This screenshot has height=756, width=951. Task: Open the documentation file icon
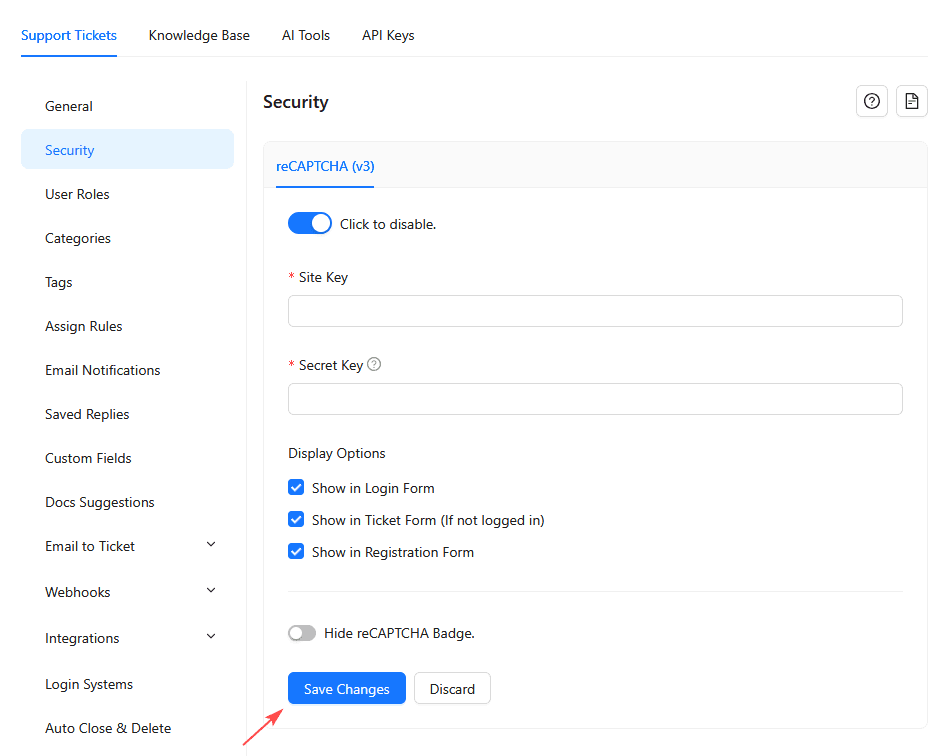click(x=911, y=101)
